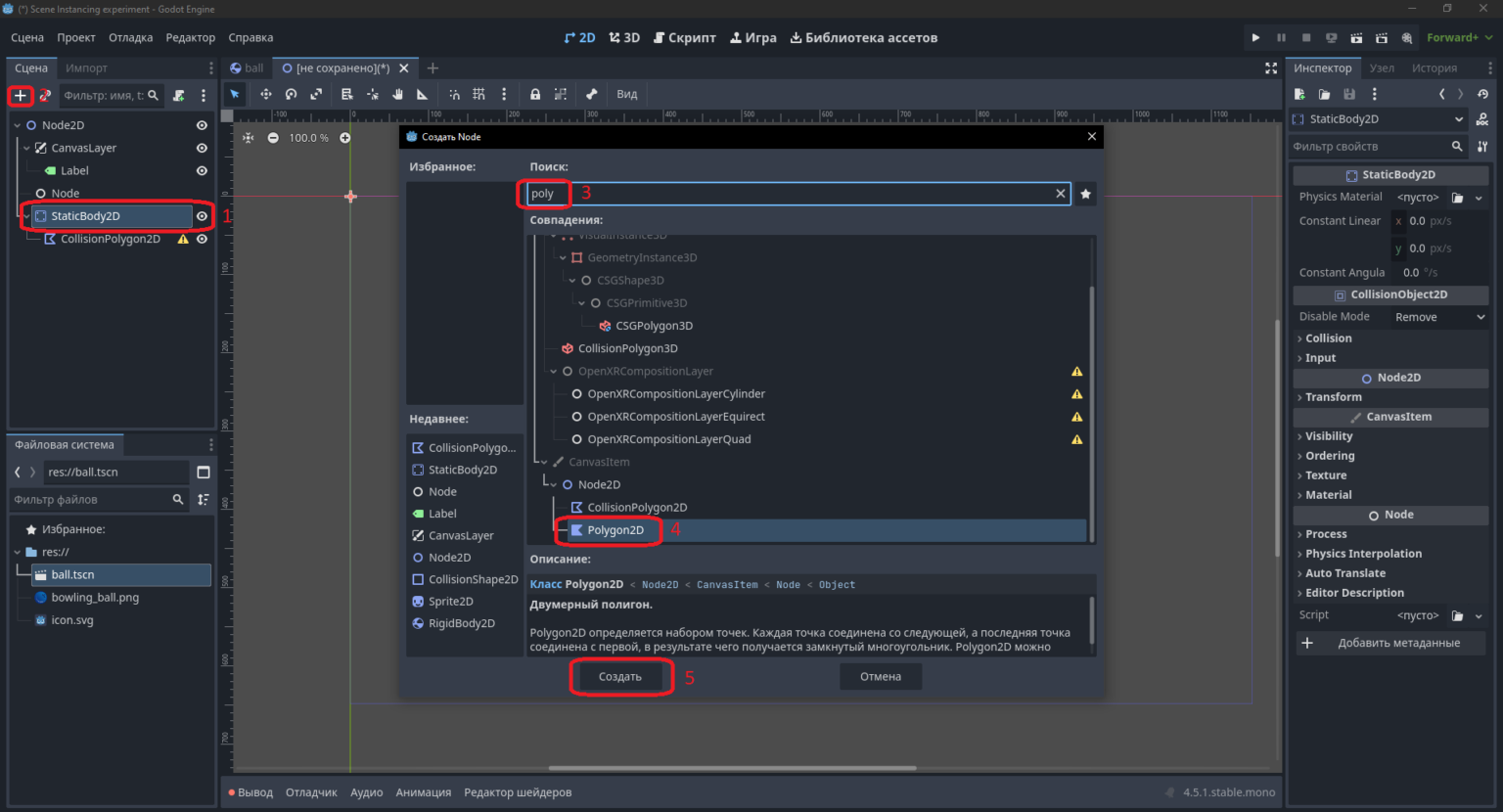Image resolution: width=1503 pixels, height=812 pixels.
Task: Run the project with play button
Action: click(1255, 37)
